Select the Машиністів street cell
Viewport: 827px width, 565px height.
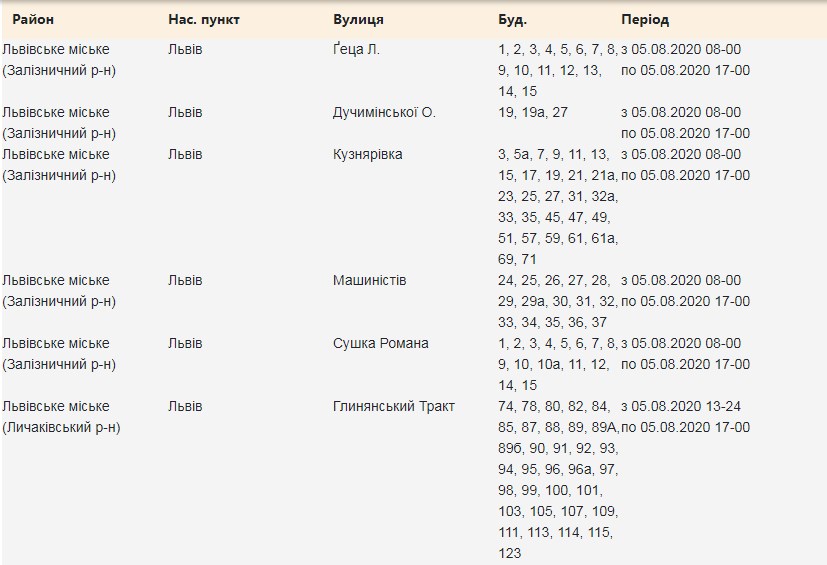pyautogui.click(x=369, y=280)
